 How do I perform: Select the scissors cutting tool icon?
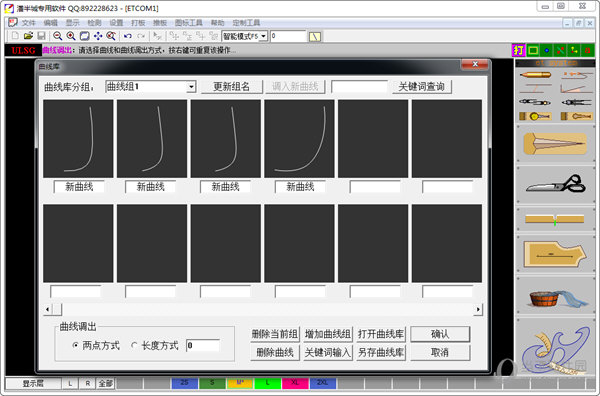[555, 184]
